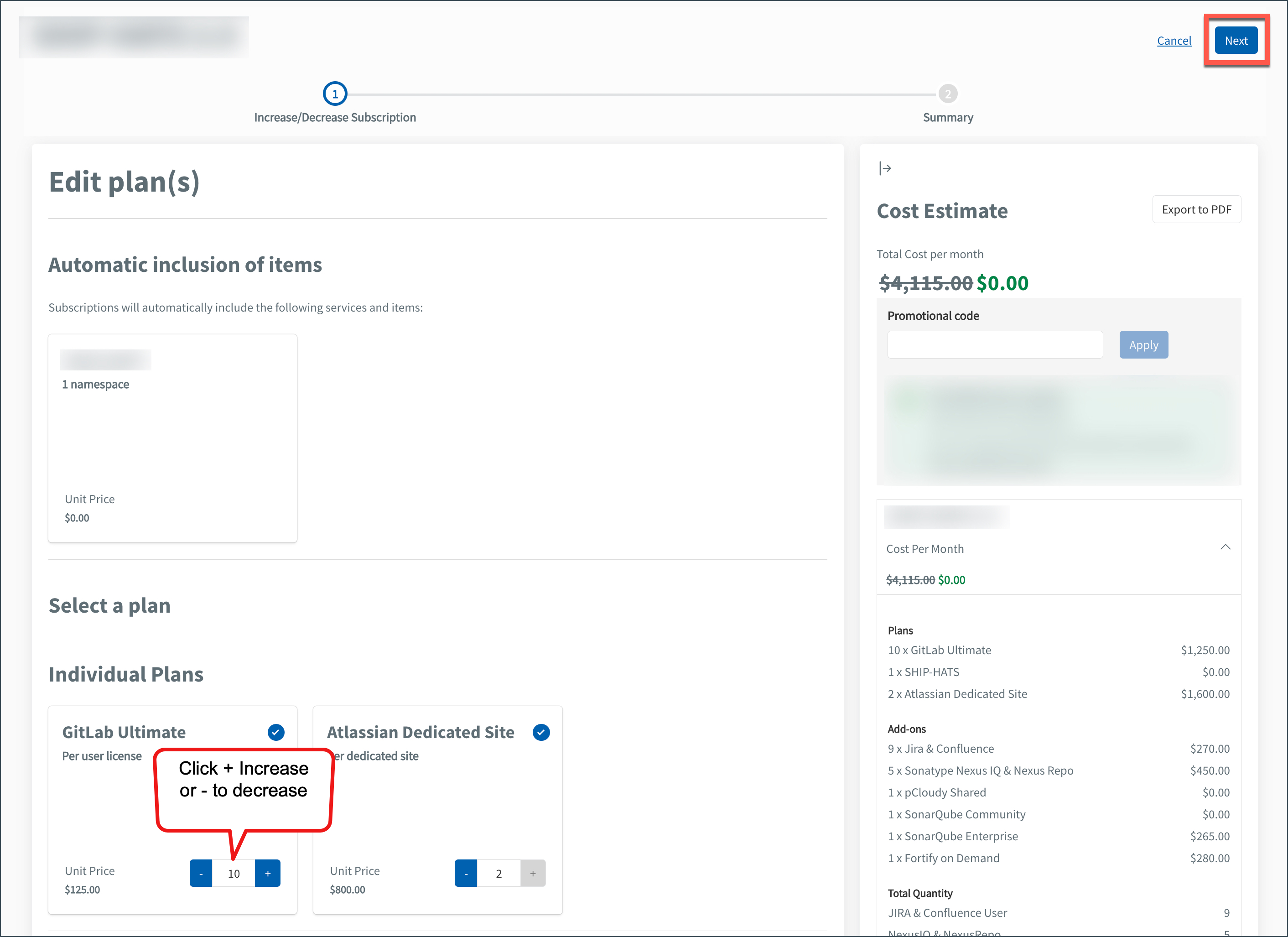Viewport: 1288px width, 937px height.
Task: Click the '1 x SonarQube Community' line
Action: click(x=1059, y=814)
